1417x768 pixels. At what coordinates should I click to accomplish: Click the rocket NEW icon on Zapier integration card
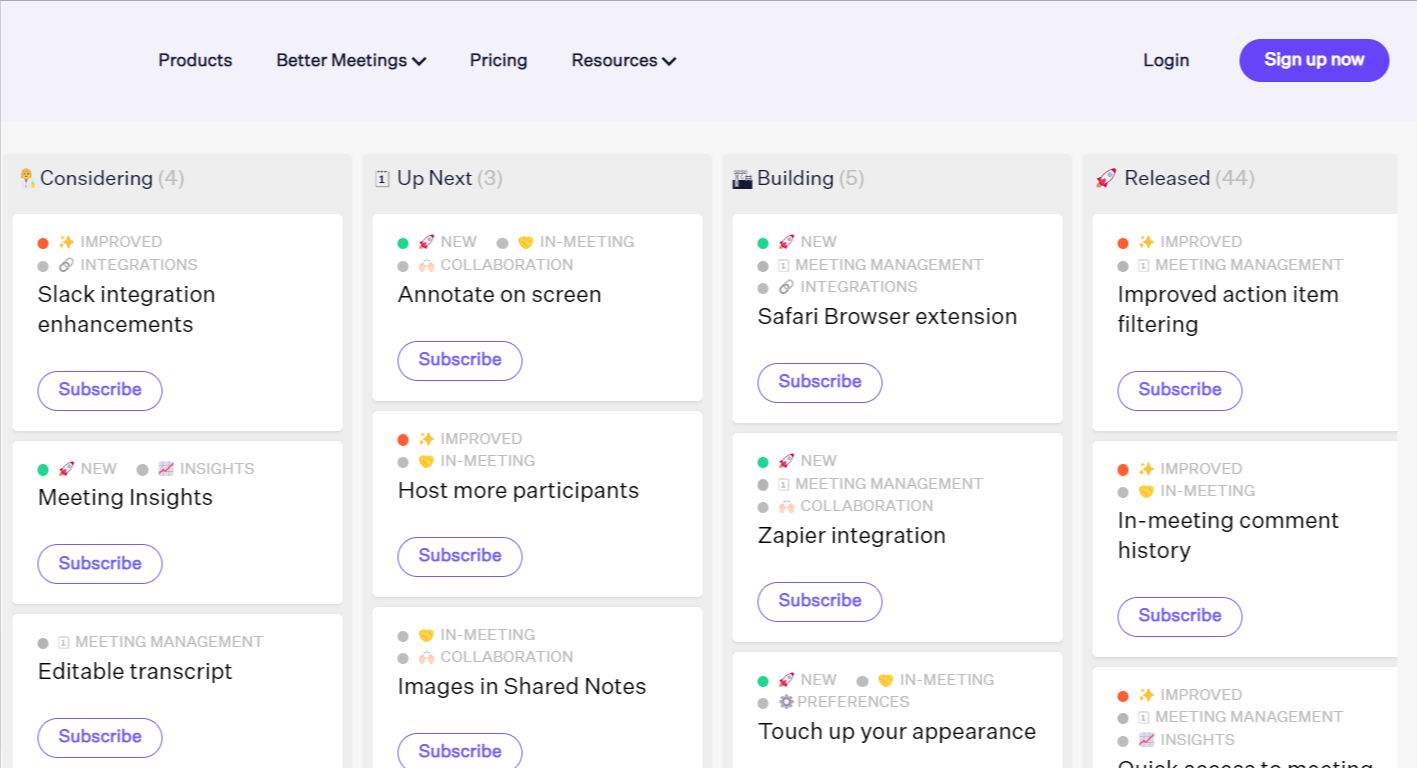tap(786, 461)
